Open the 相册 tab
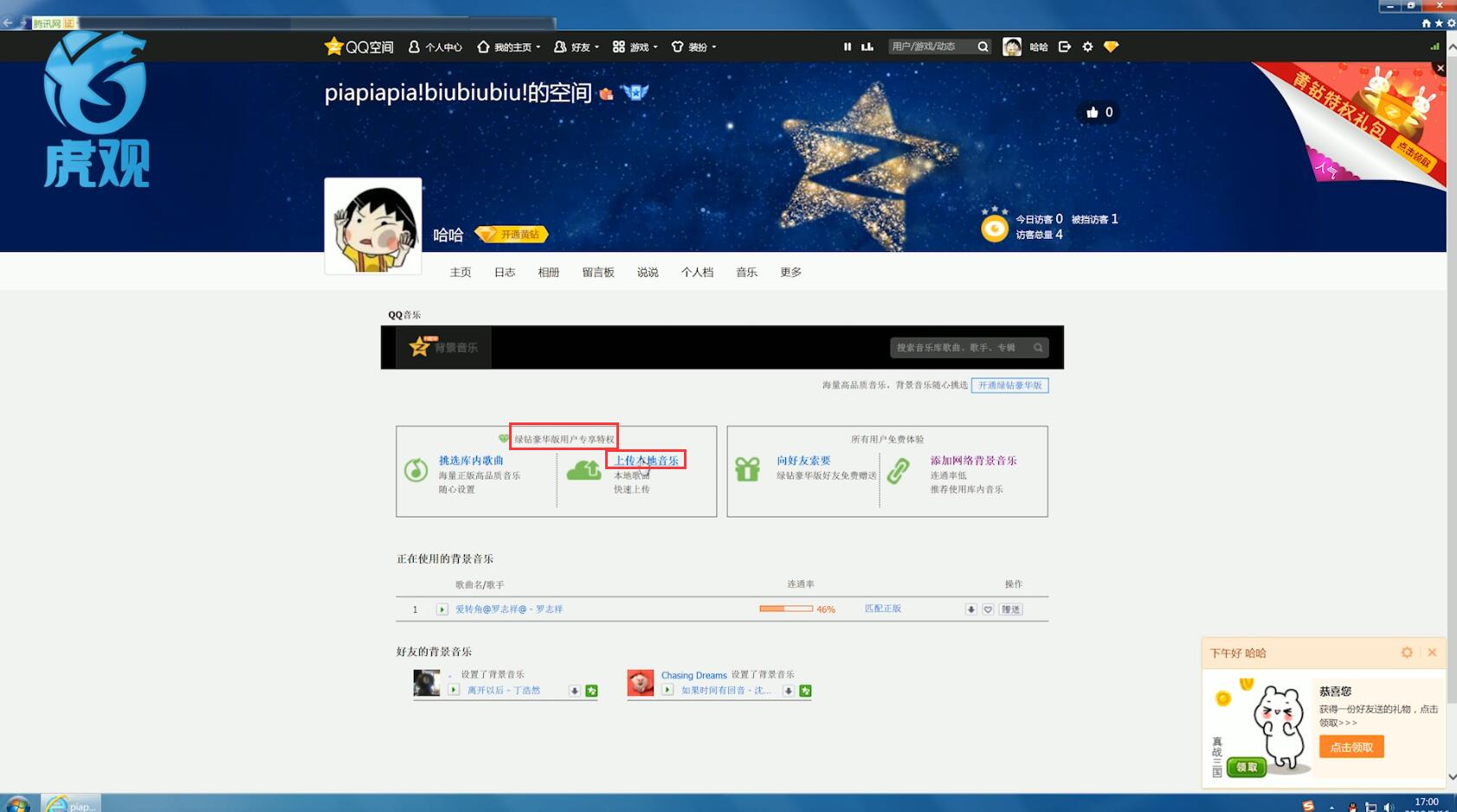The image size is (1457, 812). point(549,272)
